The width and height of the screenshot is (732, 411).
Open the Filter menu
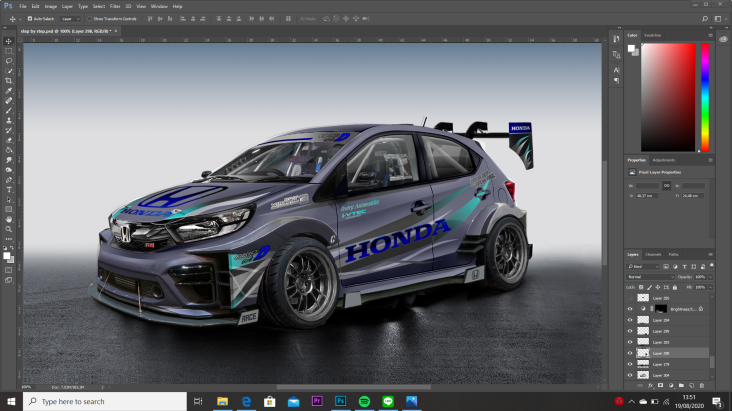point(115,7)
